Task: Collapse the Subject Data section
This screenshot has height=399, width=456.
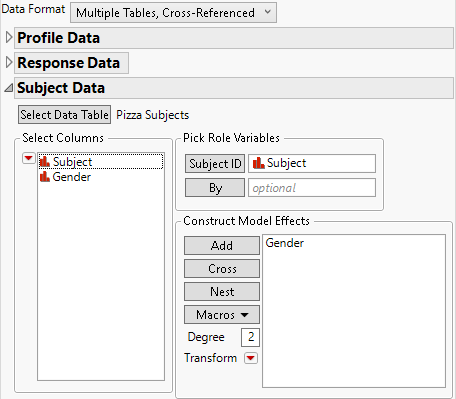Action: pyautogui.click(x=9, y=88)
